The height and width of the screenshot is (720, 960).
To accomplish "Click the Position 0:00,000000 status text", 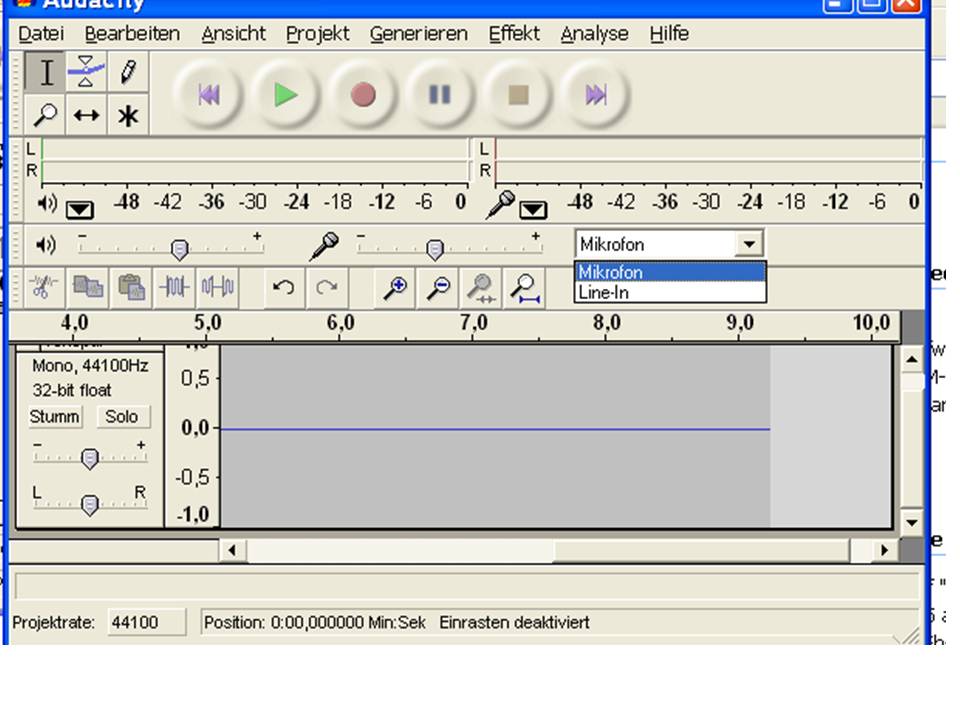I will pyautogui.click(x=315, y=623).
